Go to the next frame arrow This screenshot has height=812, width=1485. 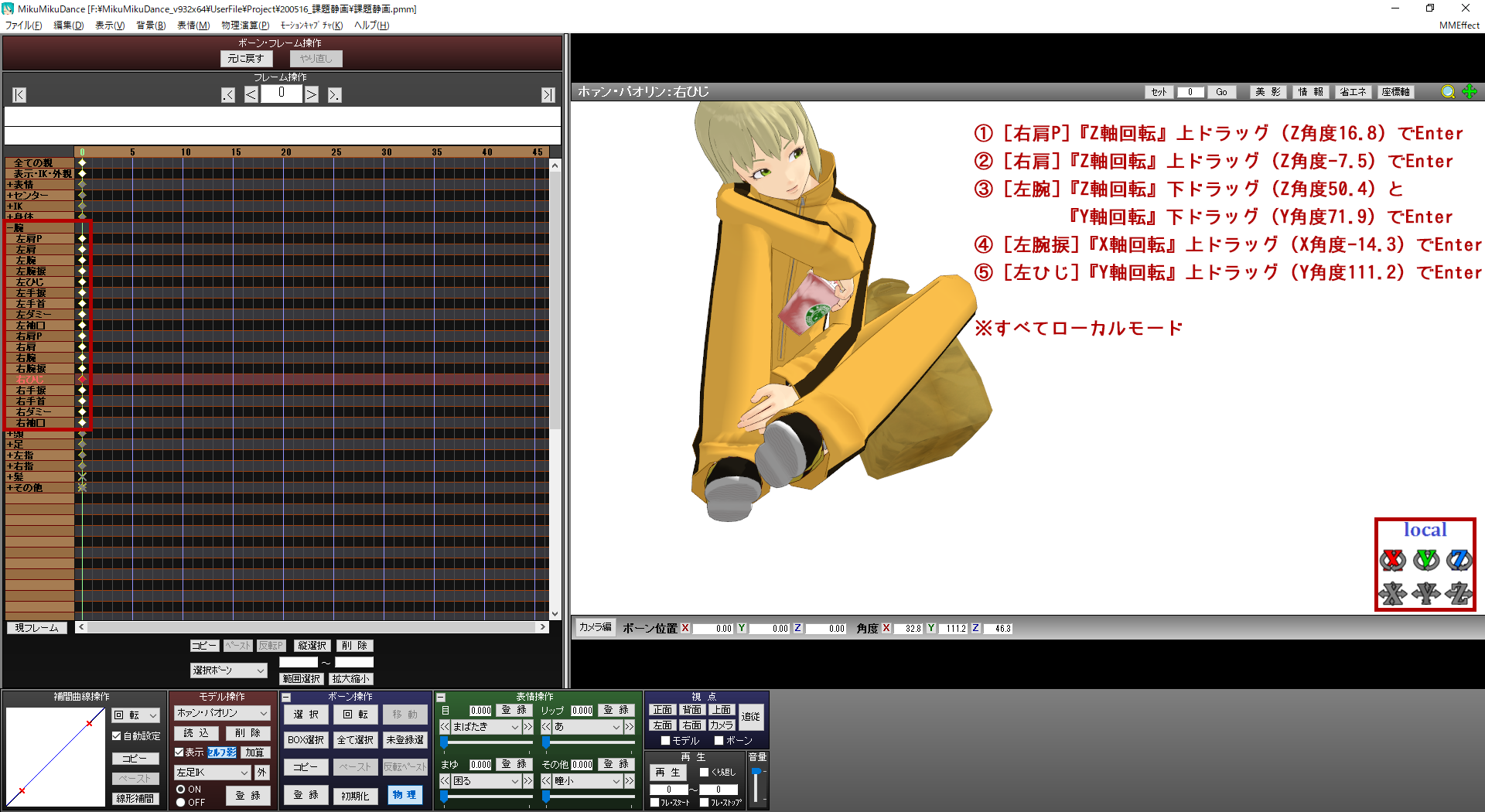point(311,95)
